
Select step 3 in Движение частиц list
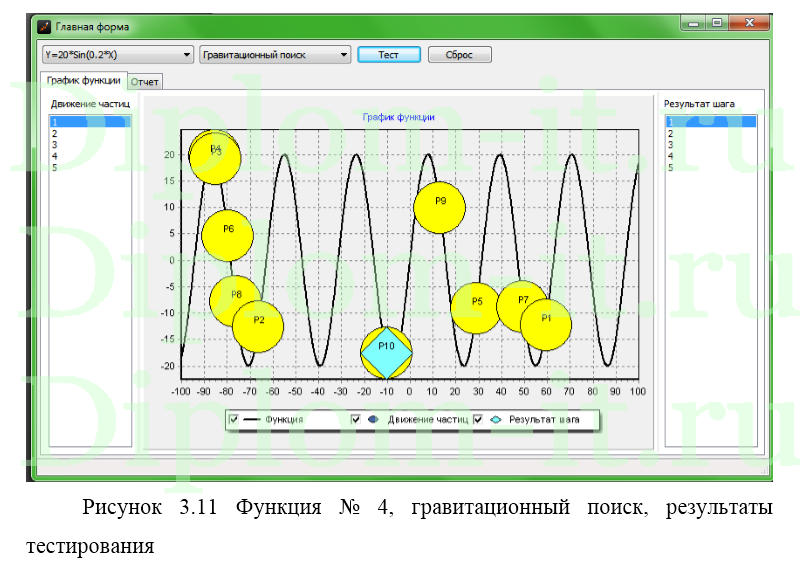coord(55,144)
